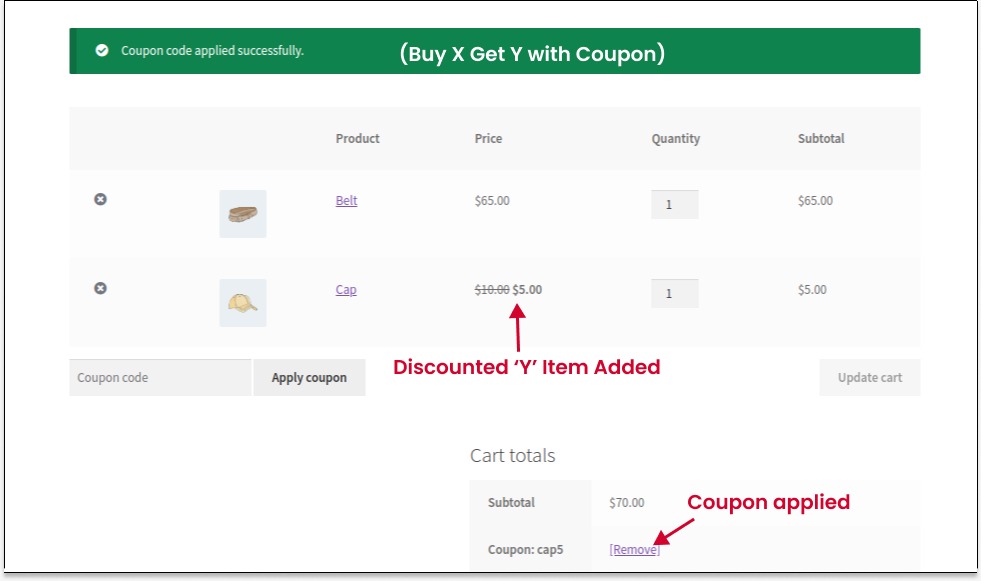Viewport: 981px width, 581px height.
Task: Click the Price column header
Action: coord(489,139)
